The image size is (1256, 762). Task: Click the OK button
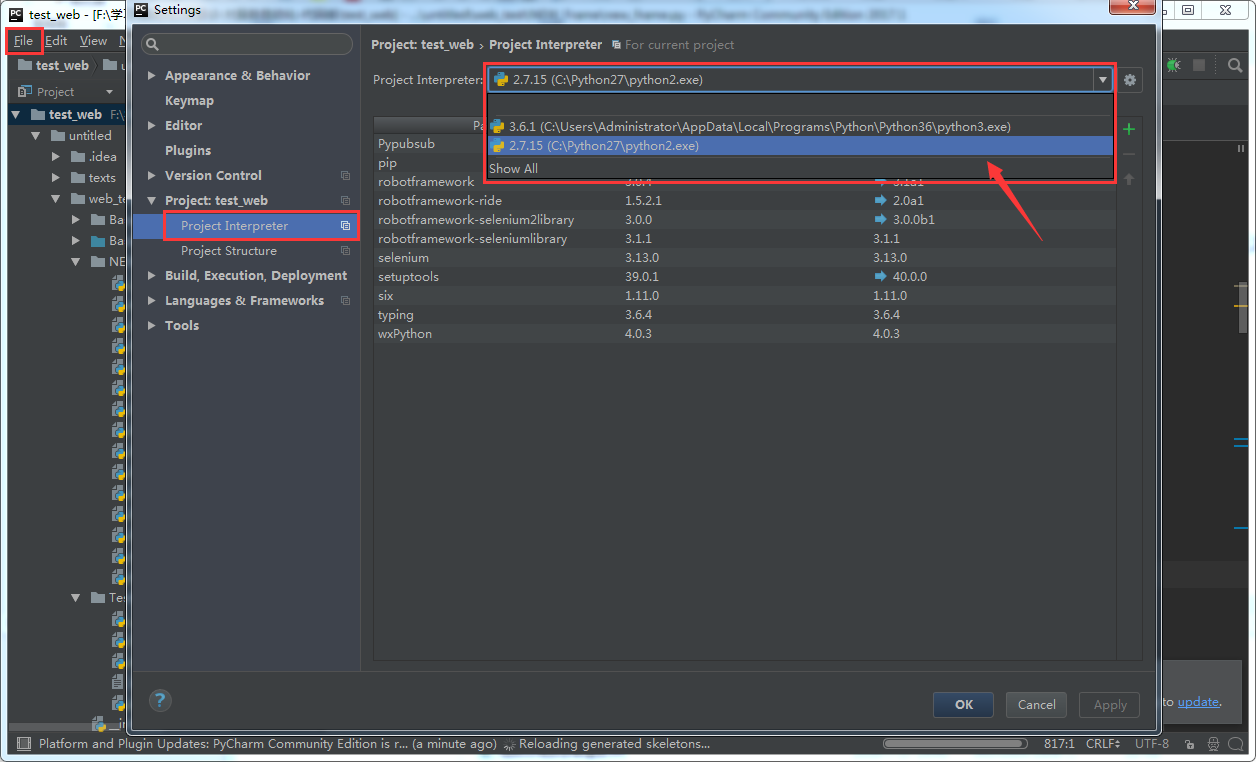click(x=963, y=705)
